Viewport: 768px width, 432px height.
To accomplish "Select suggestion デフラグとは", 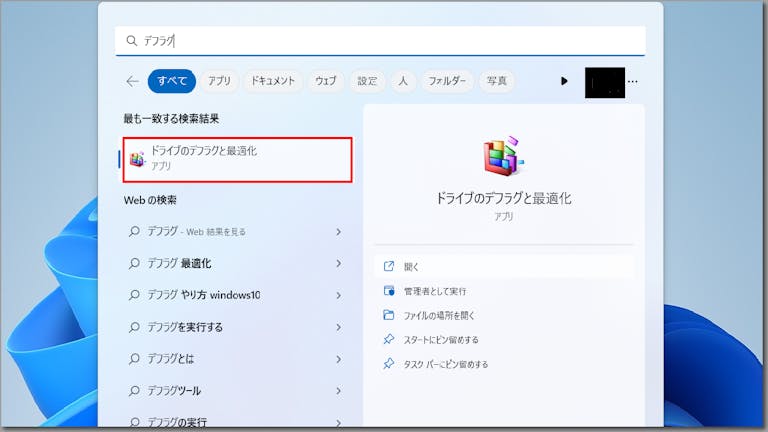I will click(x=235, y=359).
